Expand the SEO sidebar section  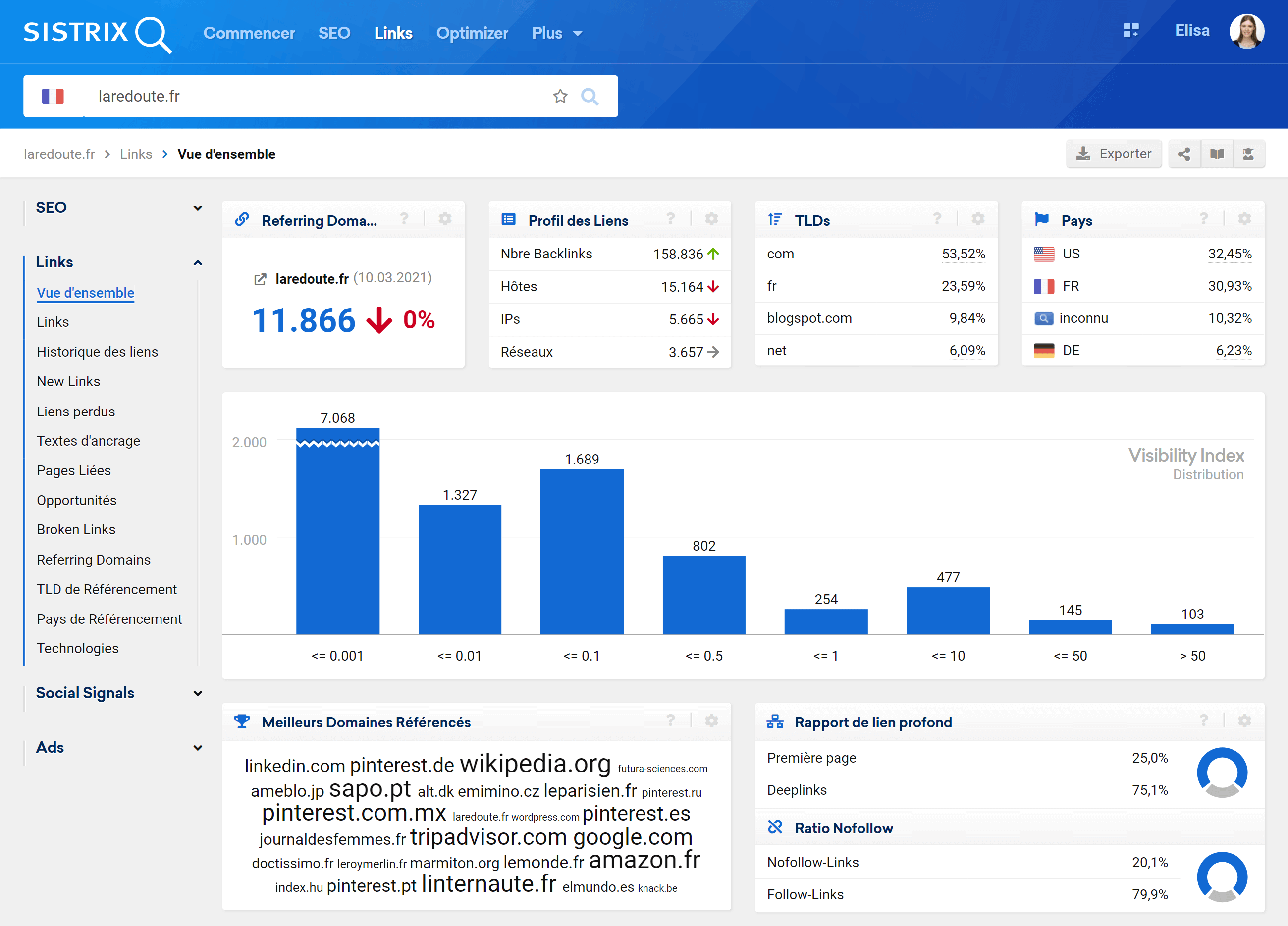click(198, 208)
